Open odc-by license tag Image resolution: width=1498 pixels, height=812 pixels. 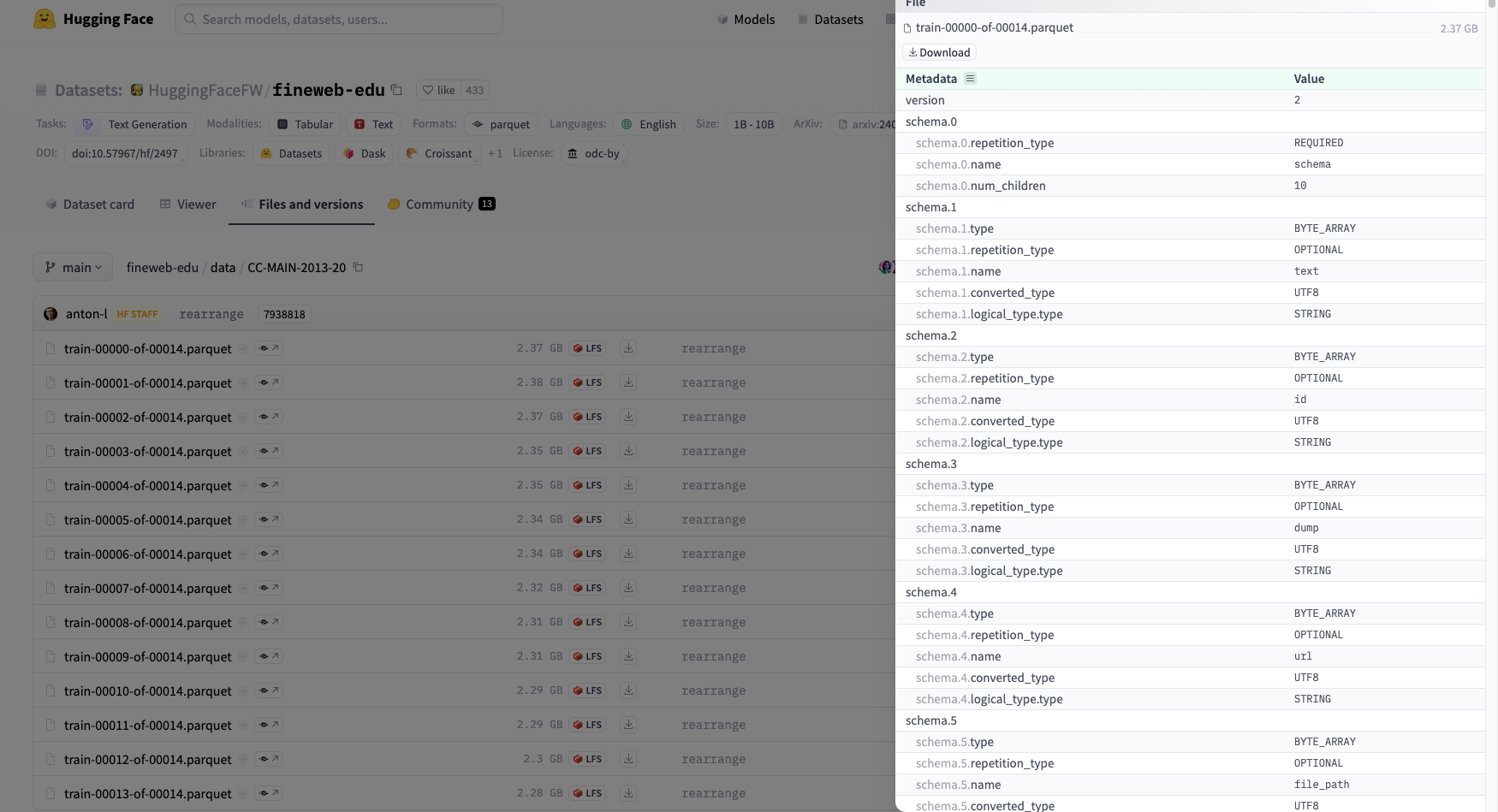[593, 153]
